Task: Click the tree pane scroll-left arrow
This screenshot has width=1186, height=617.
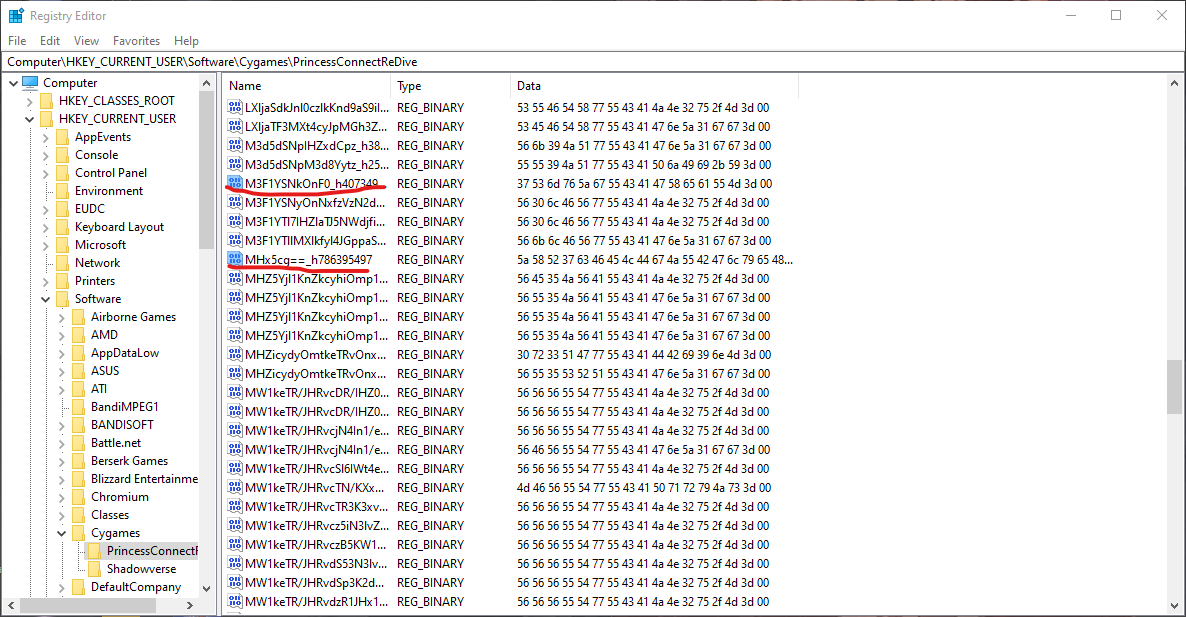Action: point(11,606)
